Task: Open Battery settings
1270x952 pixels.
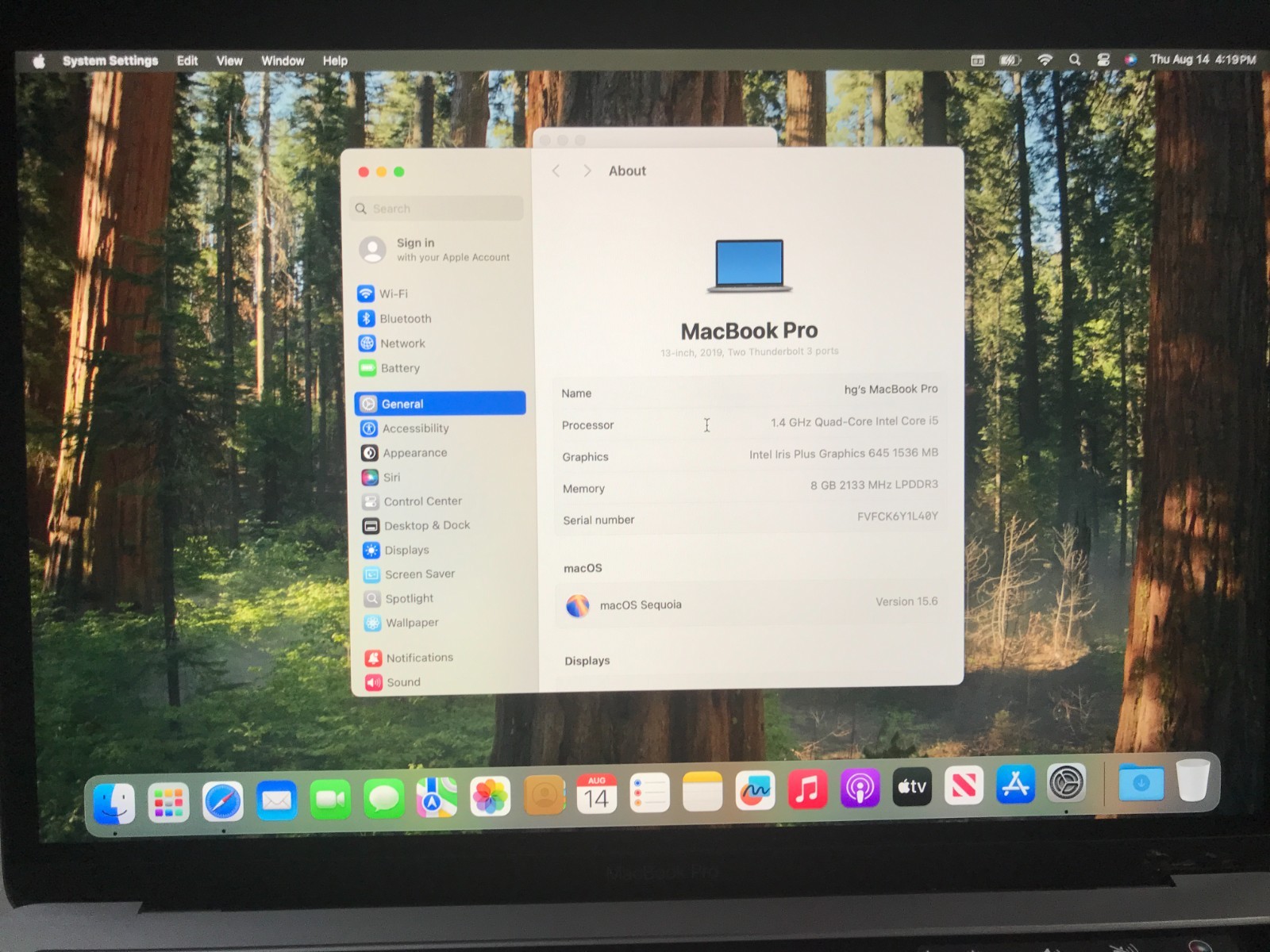Action: coord(400,368)
